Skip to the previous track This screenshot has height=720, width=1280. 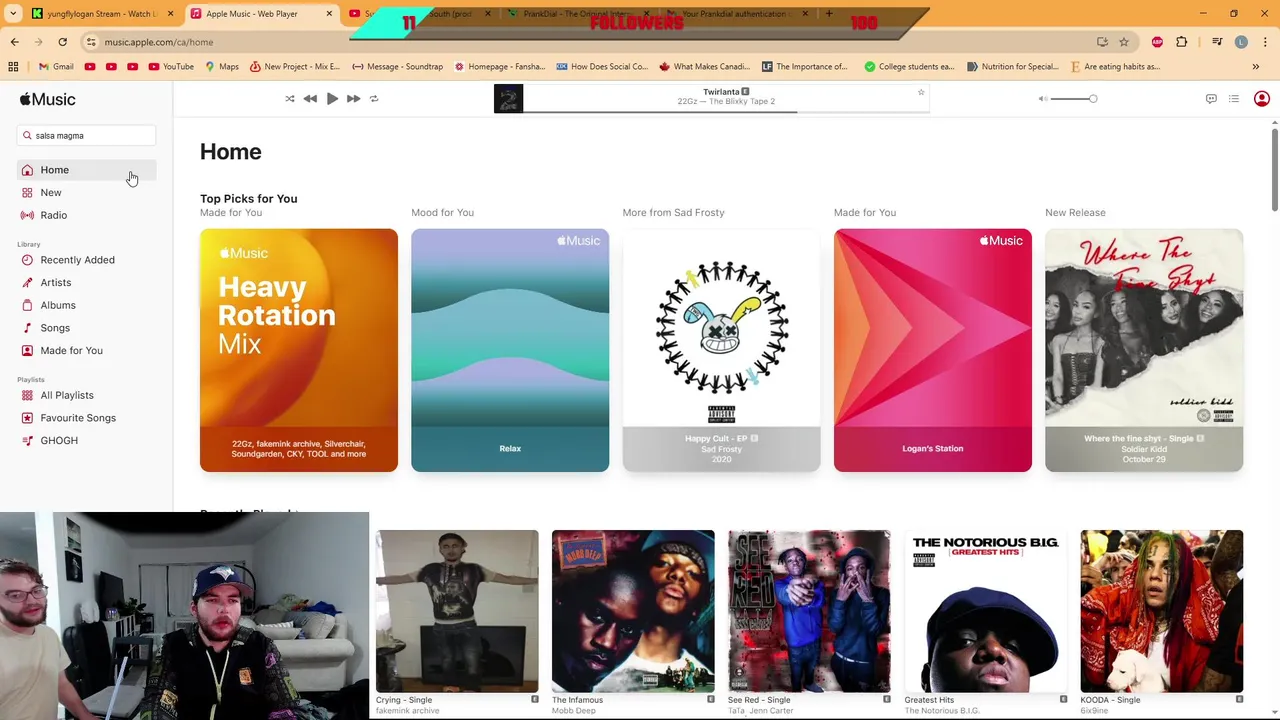click(310, 99)
